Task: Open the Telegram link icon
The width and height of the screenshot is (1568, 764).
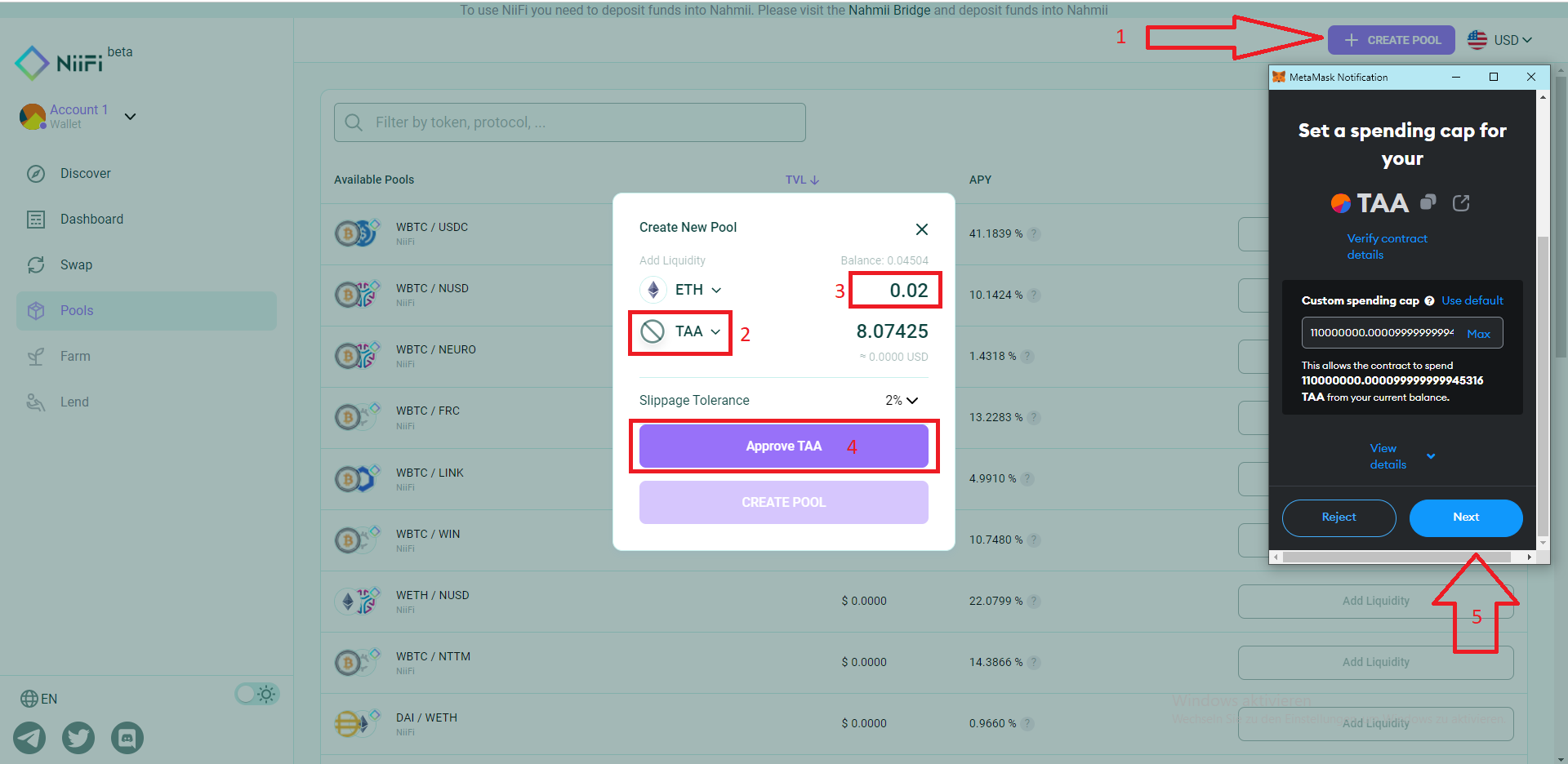Action: [29, 738]
